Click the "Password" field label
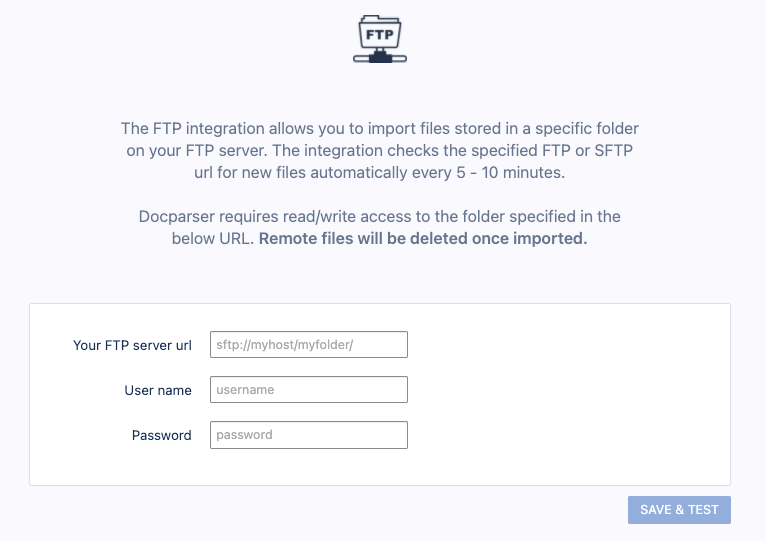Screen dimensions: 766x541 [x=161, y=435]
